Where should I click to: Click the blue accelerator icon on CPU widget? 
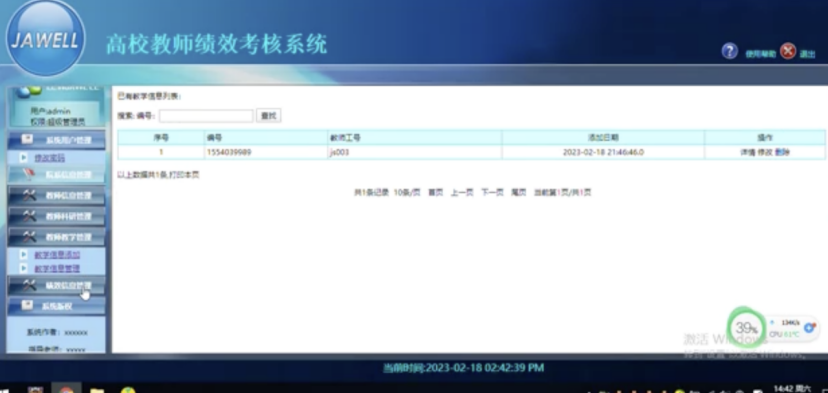(809, 328)
